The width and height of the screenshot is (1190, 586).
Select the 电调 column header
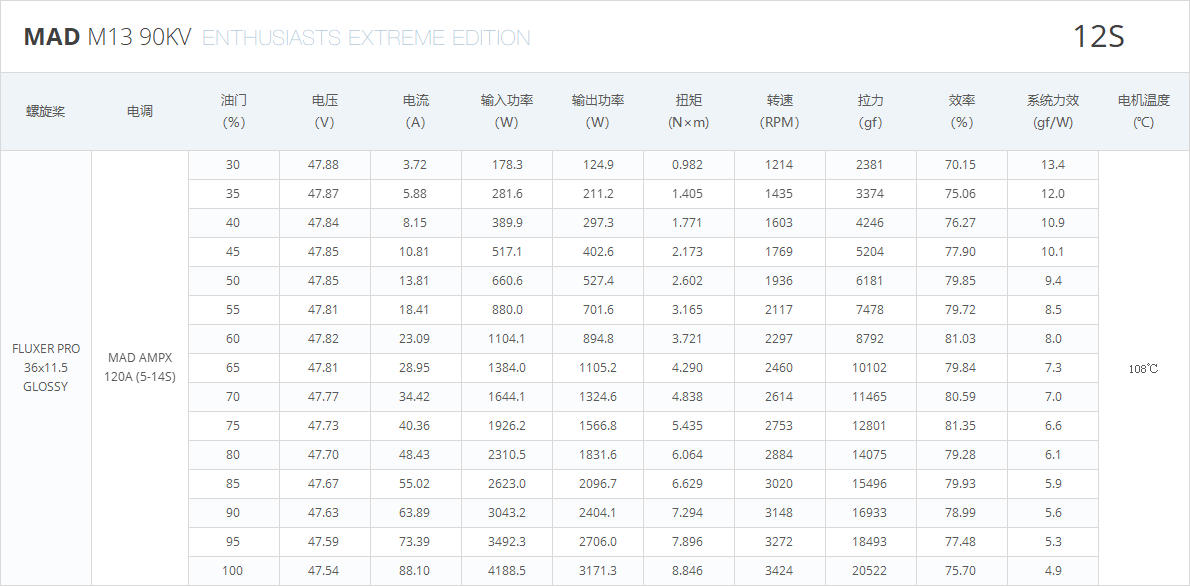tap(140, 112)
